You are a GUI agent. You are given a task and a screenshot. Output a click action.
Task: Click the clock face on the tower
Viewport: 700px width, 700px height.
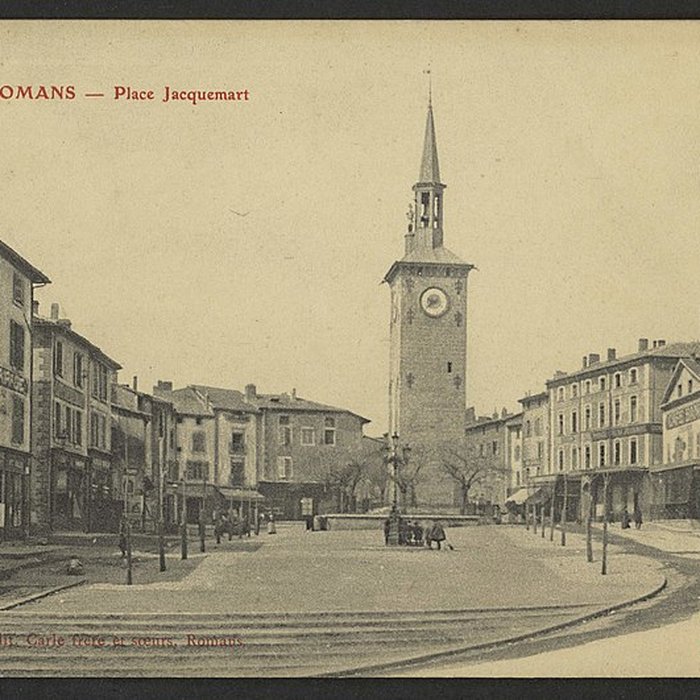coord(434,302)
